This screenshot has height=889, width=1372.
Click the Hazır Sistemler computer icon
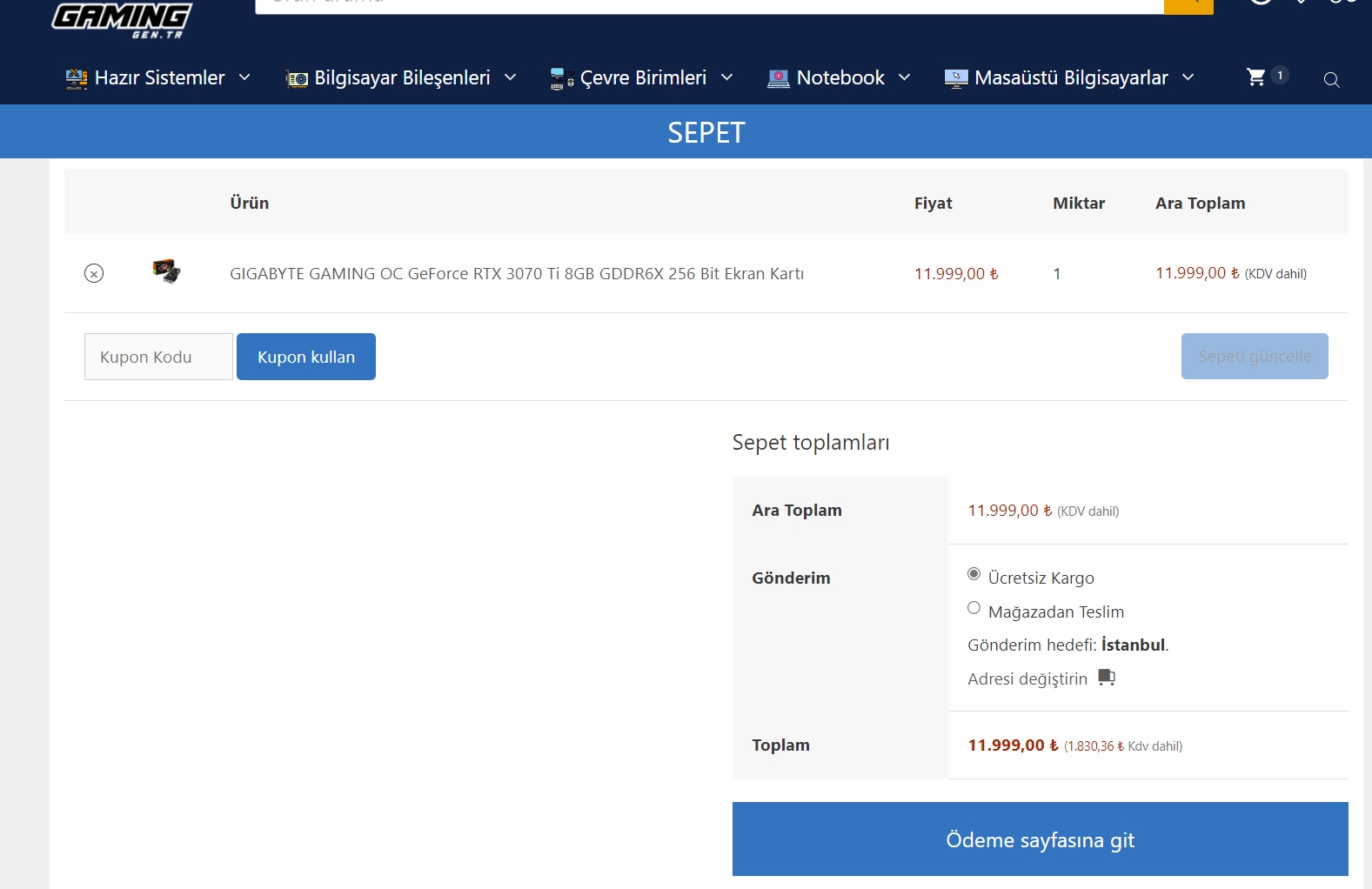coord(77,78)
